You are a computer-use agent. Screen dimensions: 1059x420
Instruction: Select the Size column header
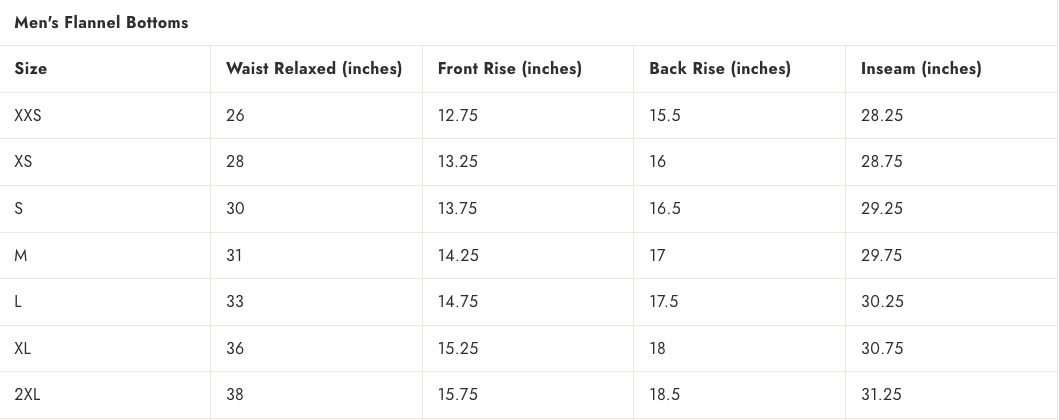point(31,69)
